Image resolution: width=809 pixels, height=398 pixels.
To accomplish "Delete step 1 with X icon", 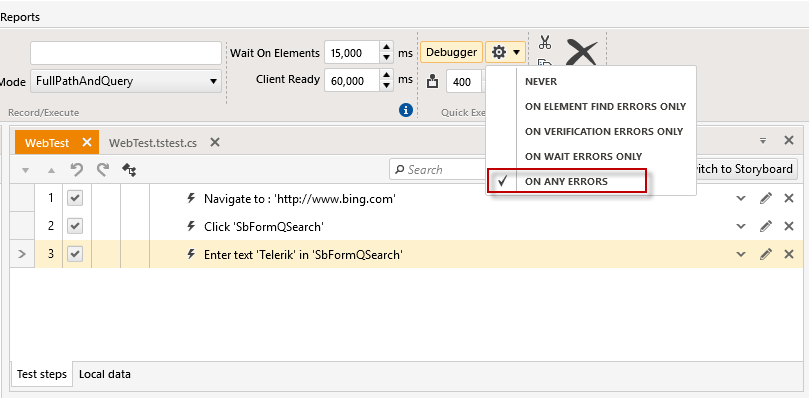I will click(x=788, y=198).
